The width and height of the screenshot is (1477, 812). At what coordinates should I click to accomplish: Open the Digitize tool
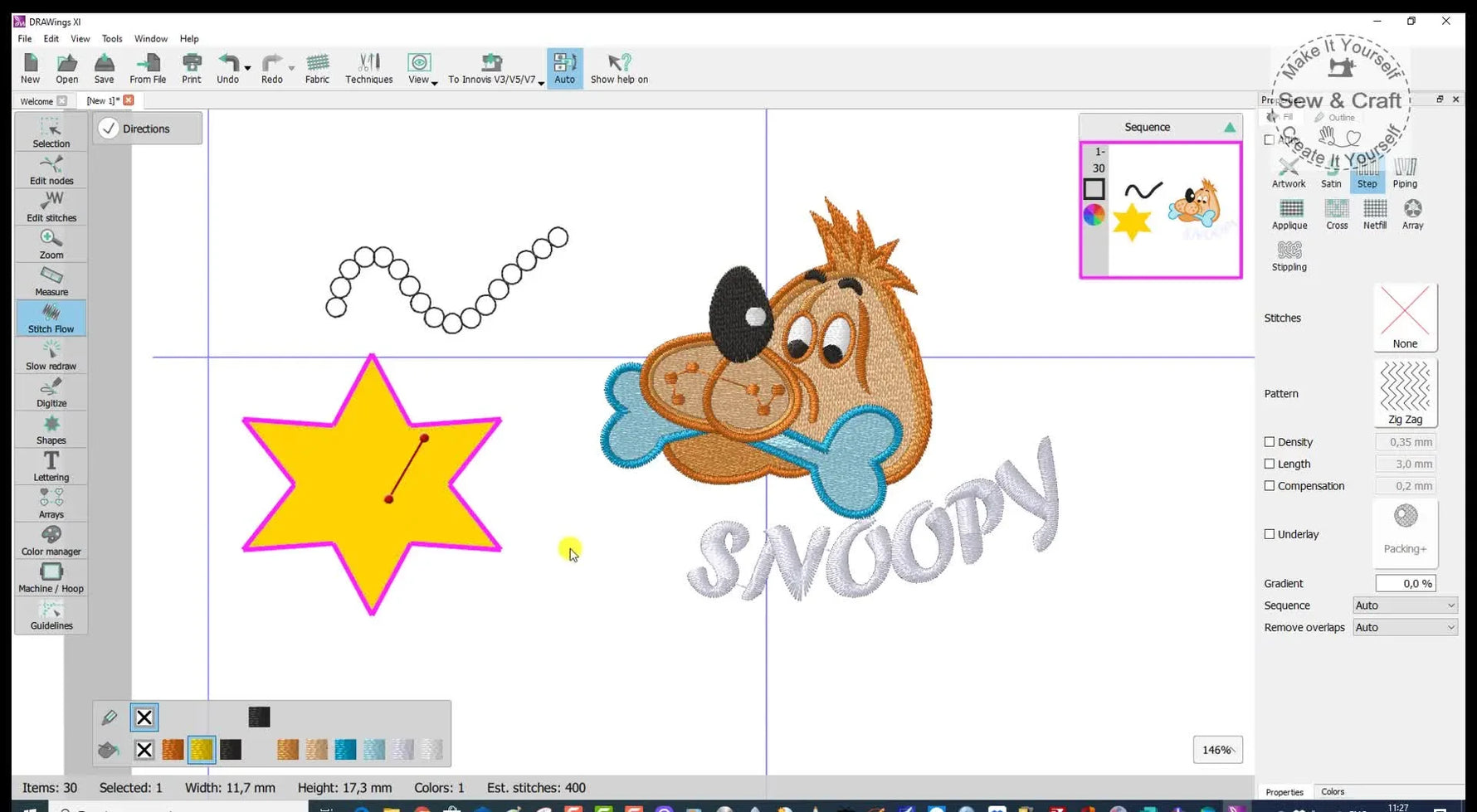point(51,391)
